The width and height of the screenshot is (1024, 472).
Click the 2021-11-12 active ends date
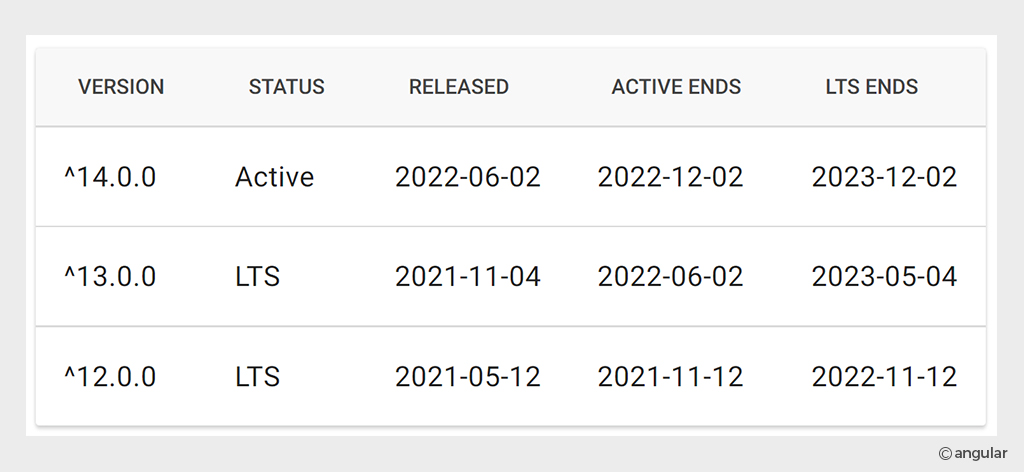pos(670,377)
